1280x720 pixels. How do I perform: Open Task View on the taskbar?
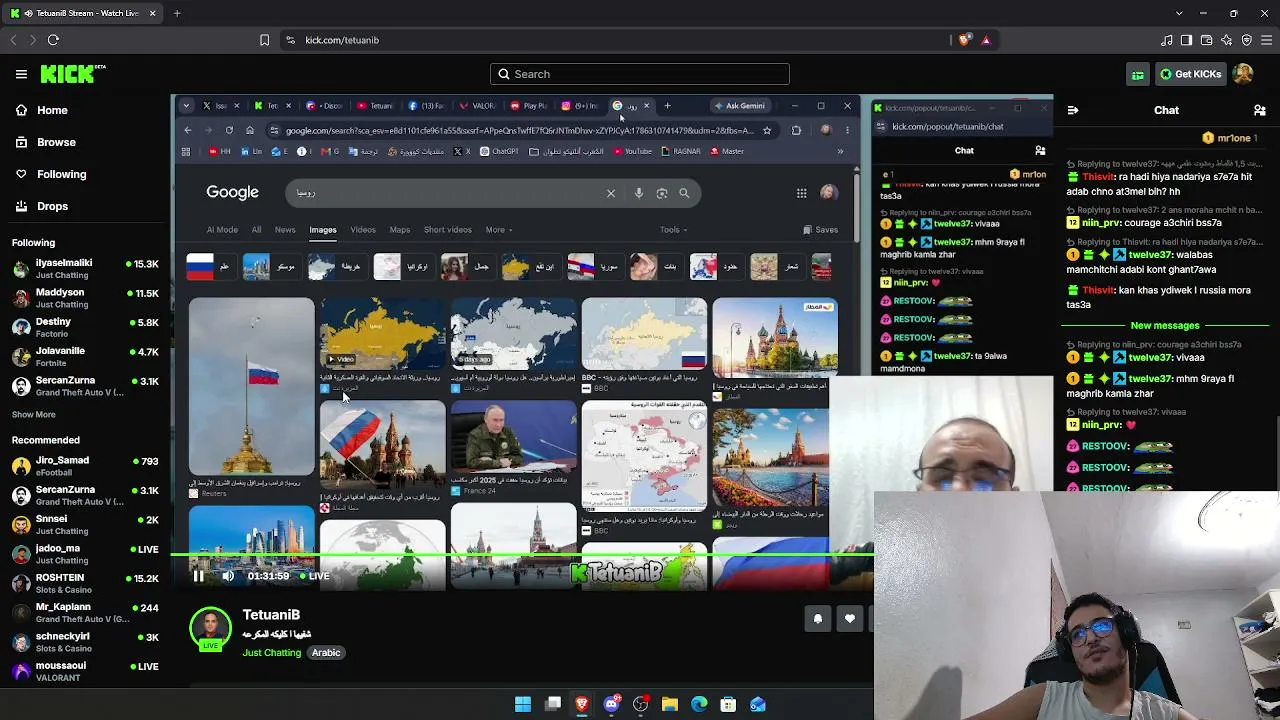[x=552, y=705]
